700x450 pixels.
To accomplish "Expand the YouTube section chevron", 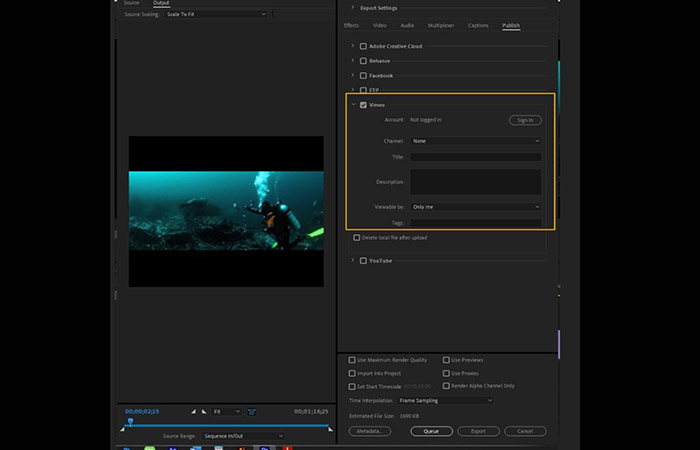I will click(352, 260).
